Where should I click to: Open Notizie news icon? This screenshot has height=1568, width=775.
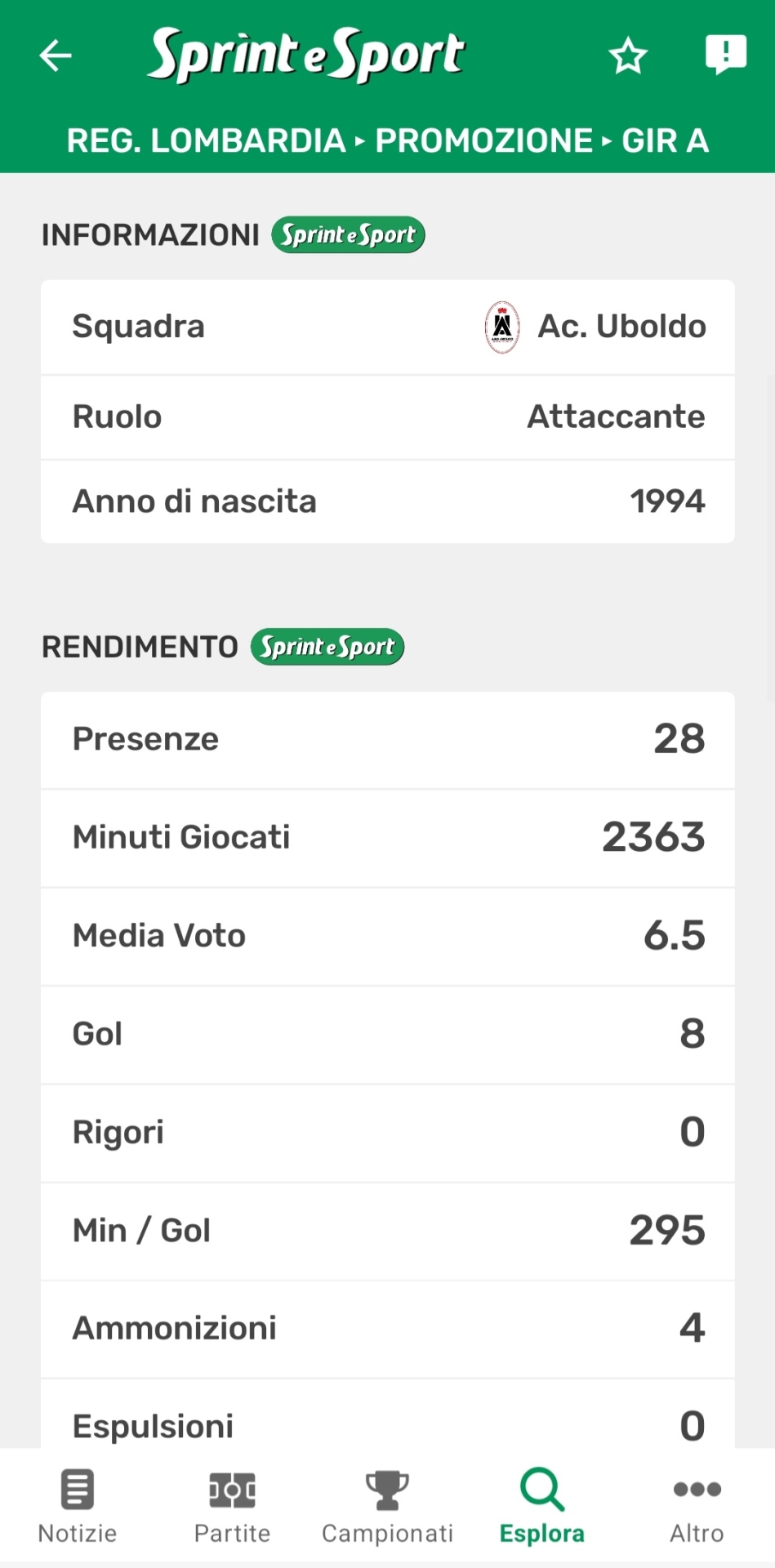coord(78,1489)
